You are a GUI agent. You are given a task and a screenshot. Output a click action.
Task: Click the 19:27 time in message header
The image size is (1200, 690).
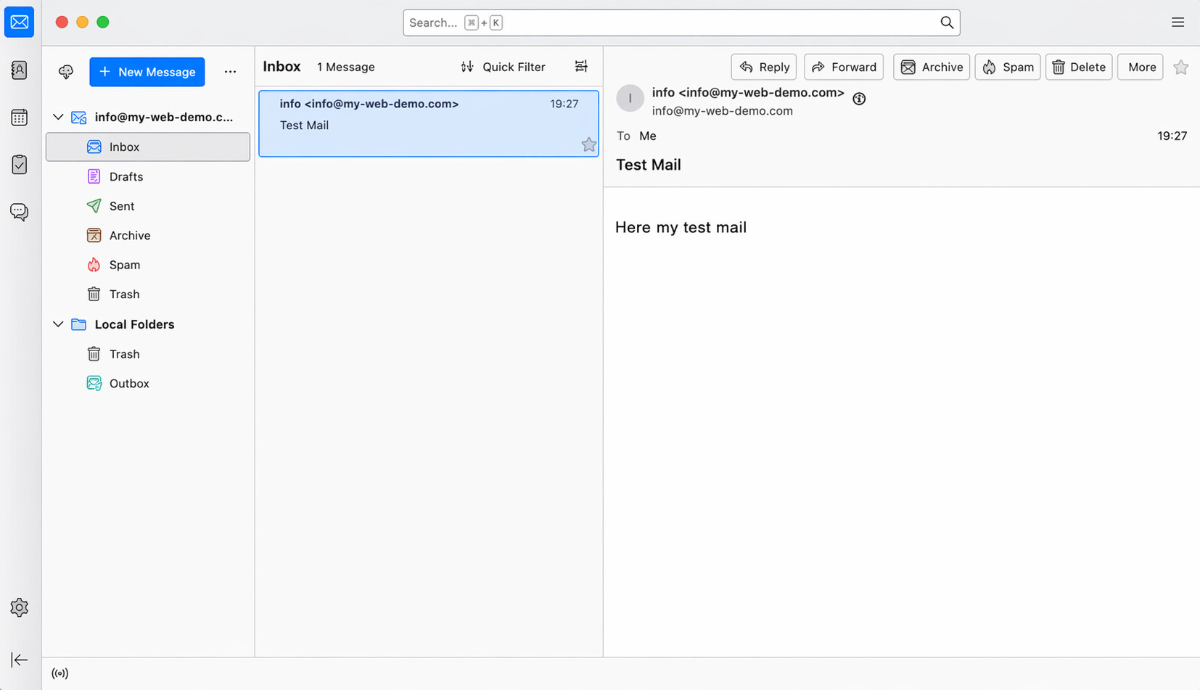pyautogui.click(x=1172, y=136)
